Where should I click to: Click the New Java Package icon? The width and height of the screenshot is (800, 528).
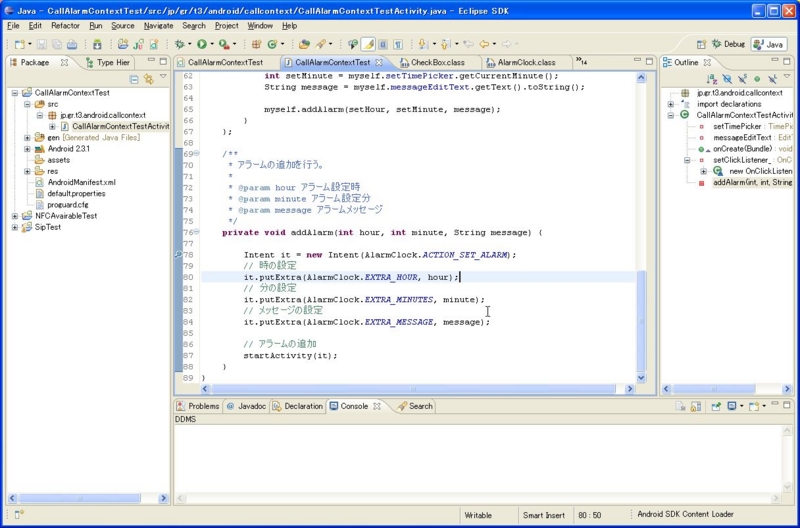(256, 44)
